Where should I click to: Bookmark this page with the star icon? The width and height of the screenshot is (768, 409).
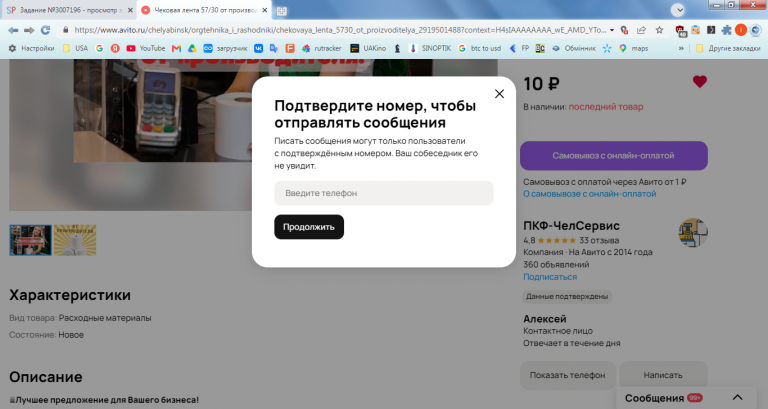pyautogui.click(x=659, y=30)
